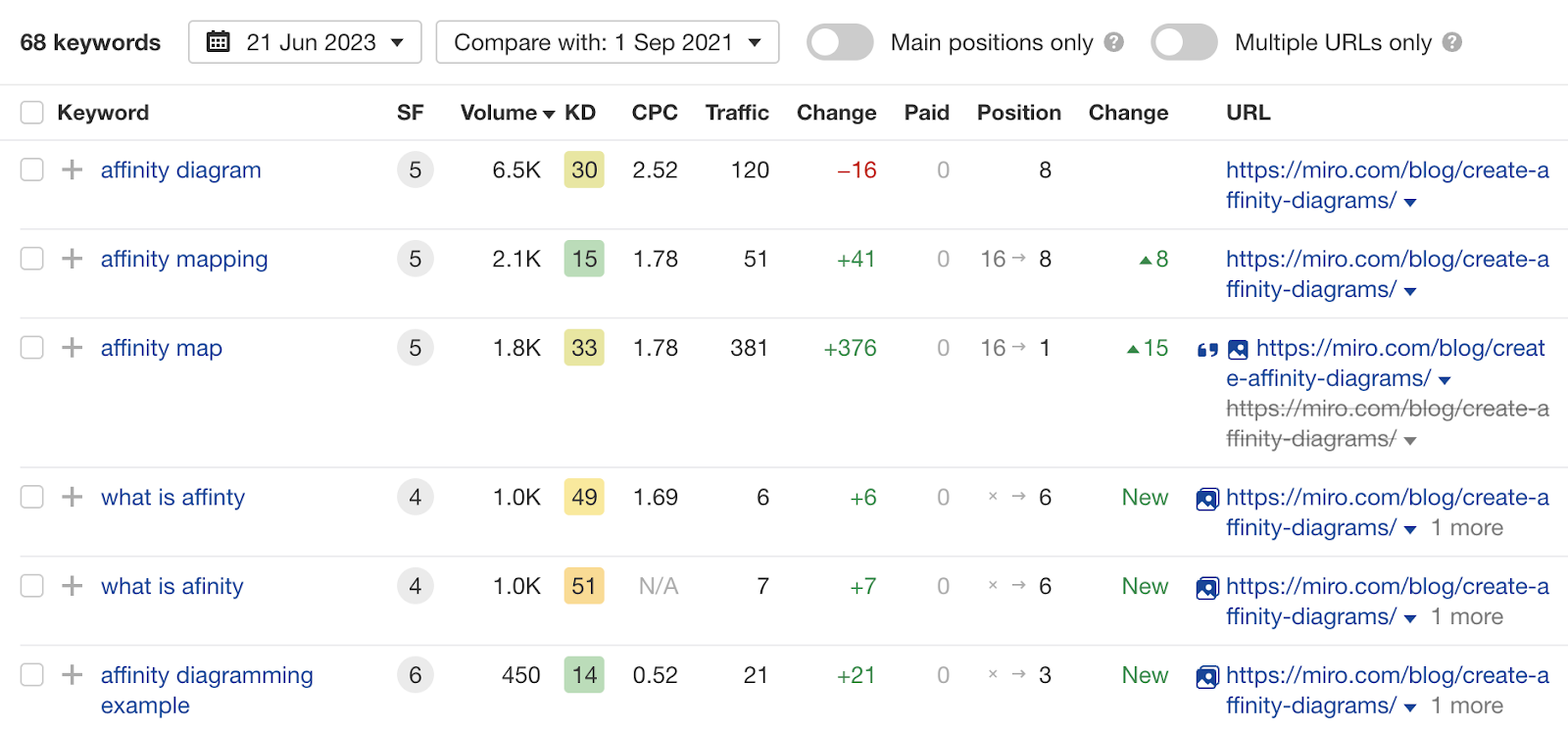This screenshot has height=730, width=1568.
Task: Turn on the Multiple URLs only toggle
Action: coord(1184,42)
